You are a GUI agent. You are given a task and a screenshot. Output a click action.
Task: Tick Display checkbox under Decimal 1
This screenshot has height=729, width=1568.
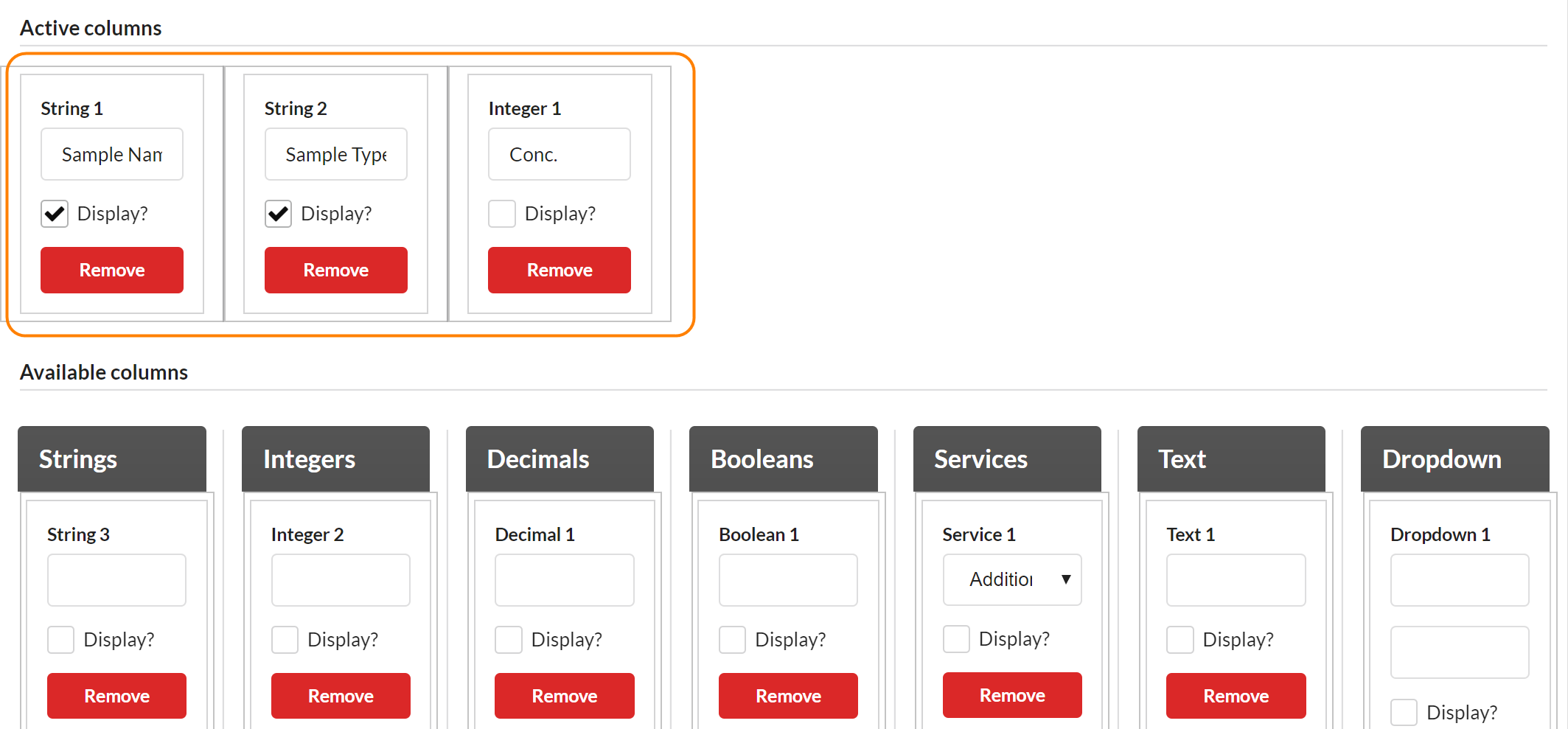click(x=509, y=640)
